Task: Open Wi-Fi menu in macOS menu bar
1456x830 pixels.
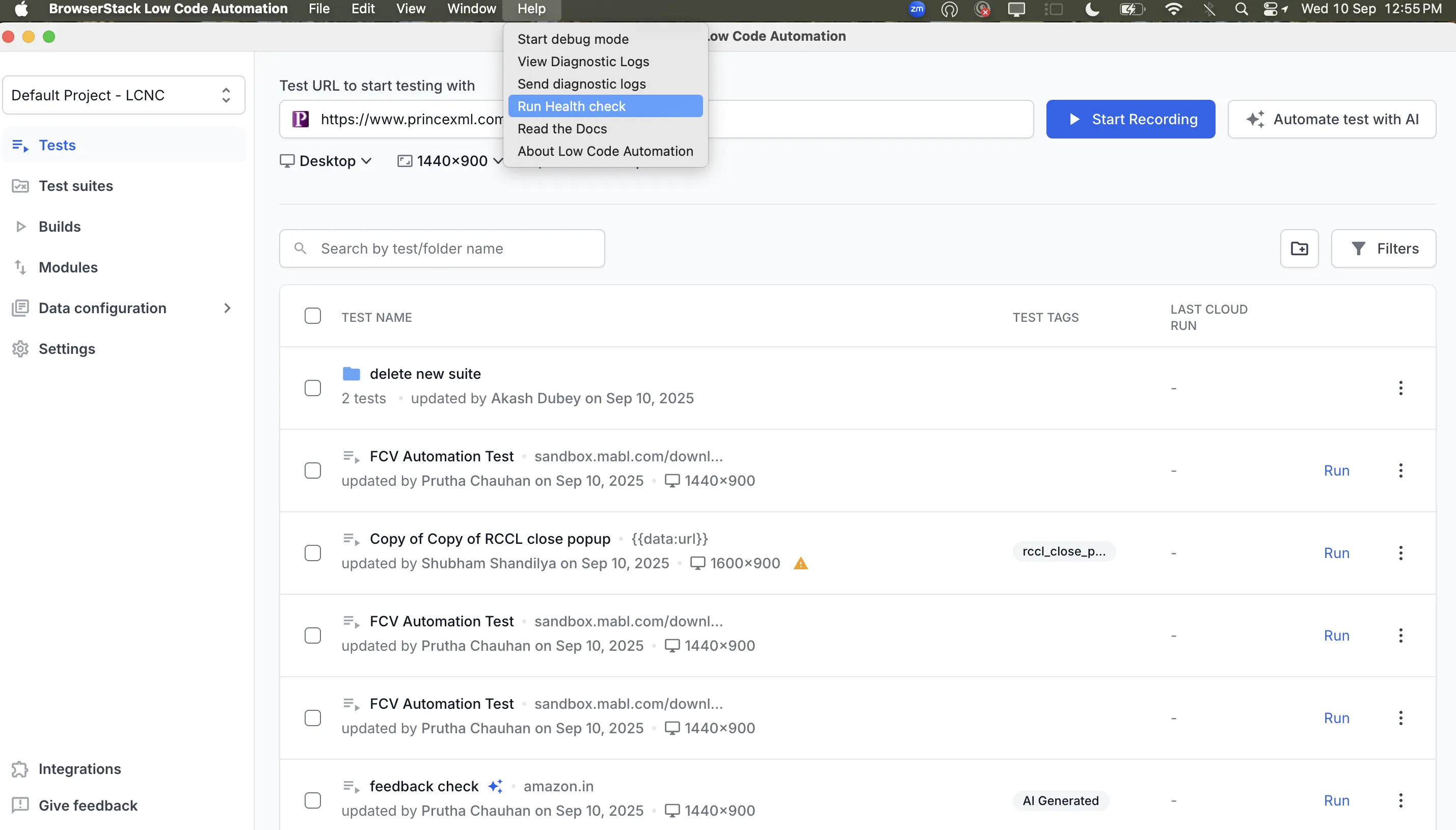Action: 1173,9
